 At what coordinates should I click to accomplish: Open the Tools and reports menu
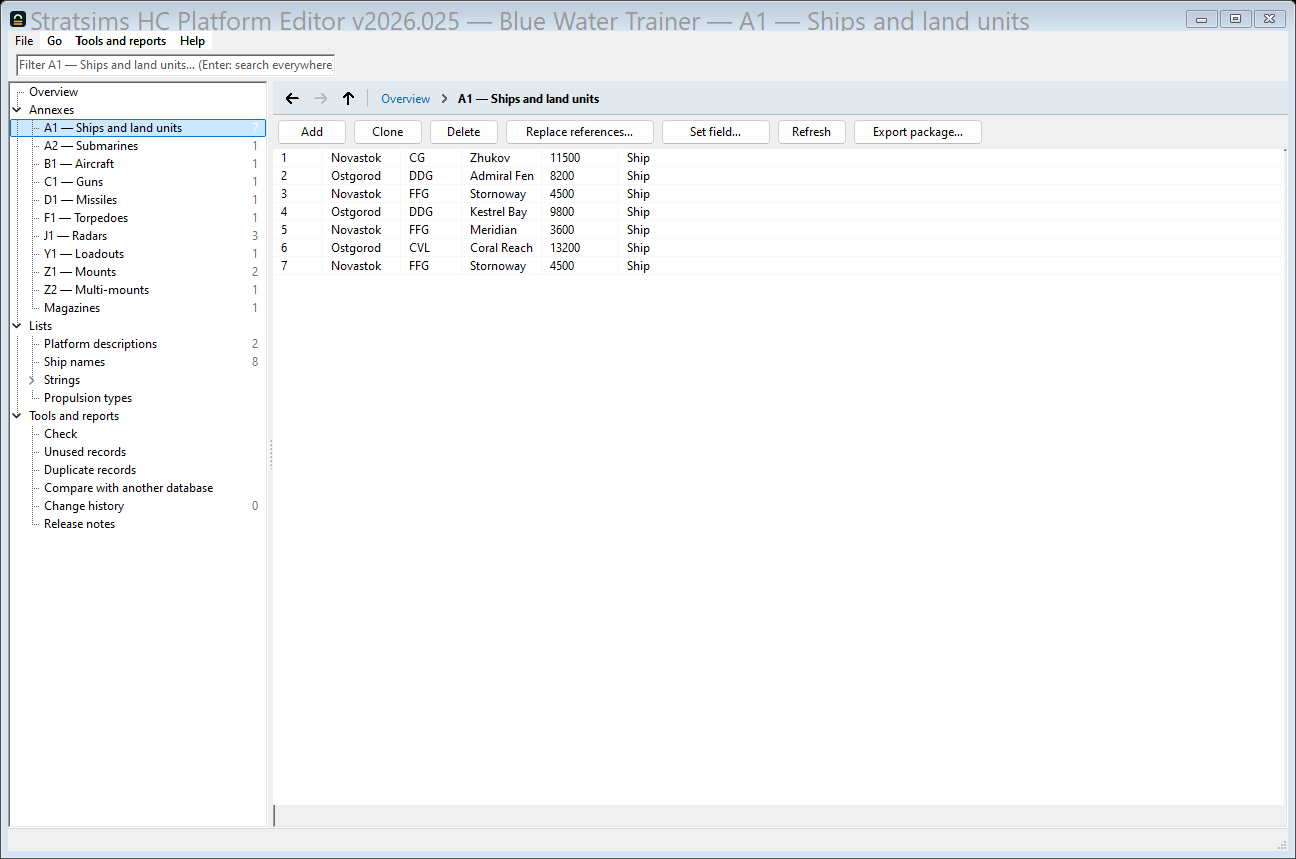tap(121, 41)
